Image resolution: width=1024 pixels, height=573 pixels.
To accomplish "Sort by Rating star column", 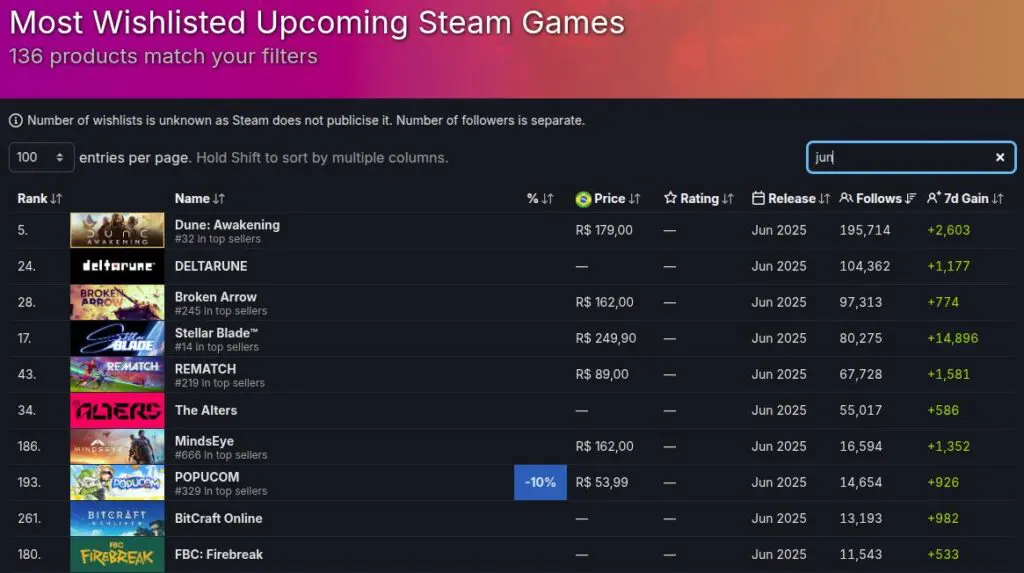I will click(698, 199).
